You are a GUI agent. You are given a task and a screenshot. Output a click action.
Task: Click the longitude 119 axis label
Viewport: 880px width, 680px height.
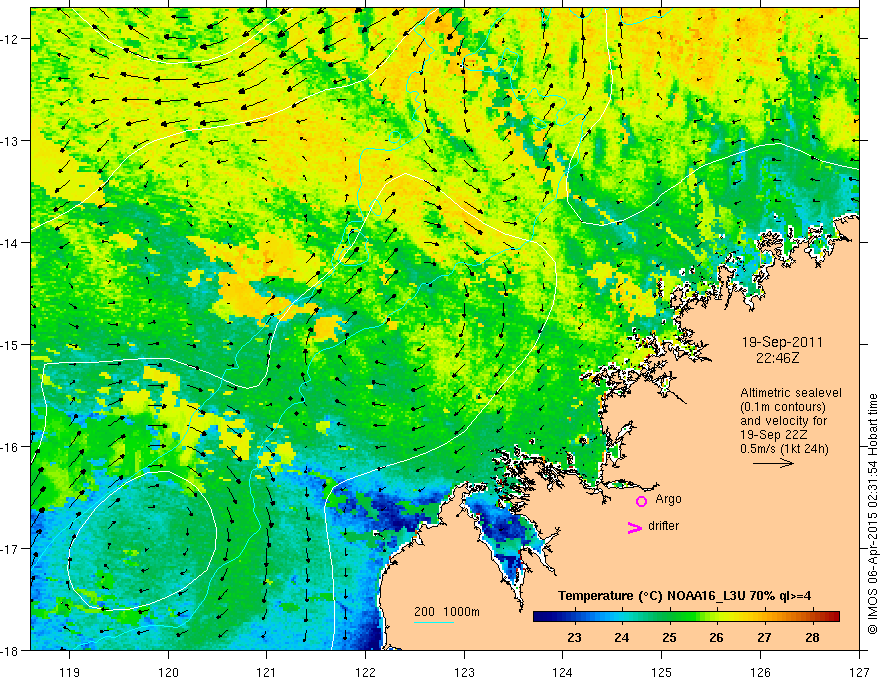70,672
